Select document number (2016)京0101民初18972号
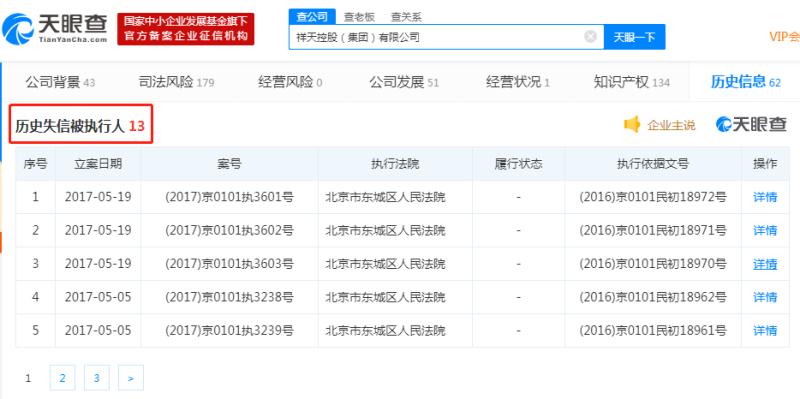The image size is (800, 399). 653,197
